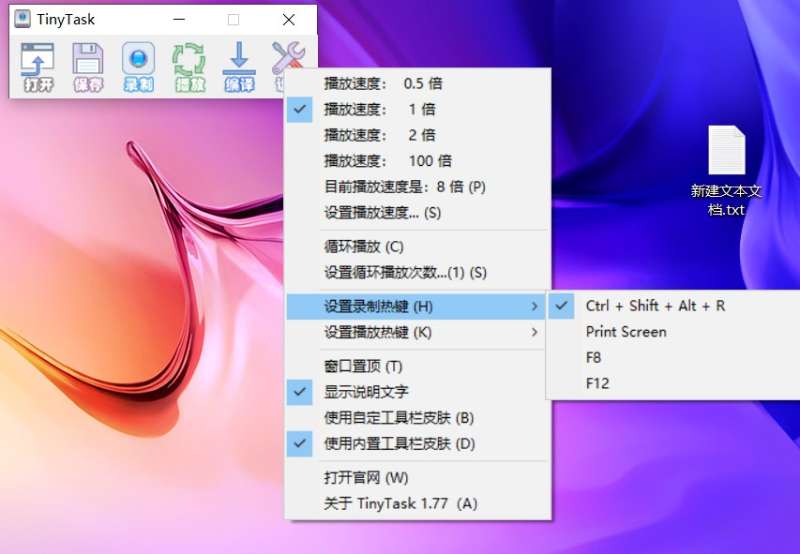Close the TinyTask window
The image size is (800, 554).
coord(289,20)
